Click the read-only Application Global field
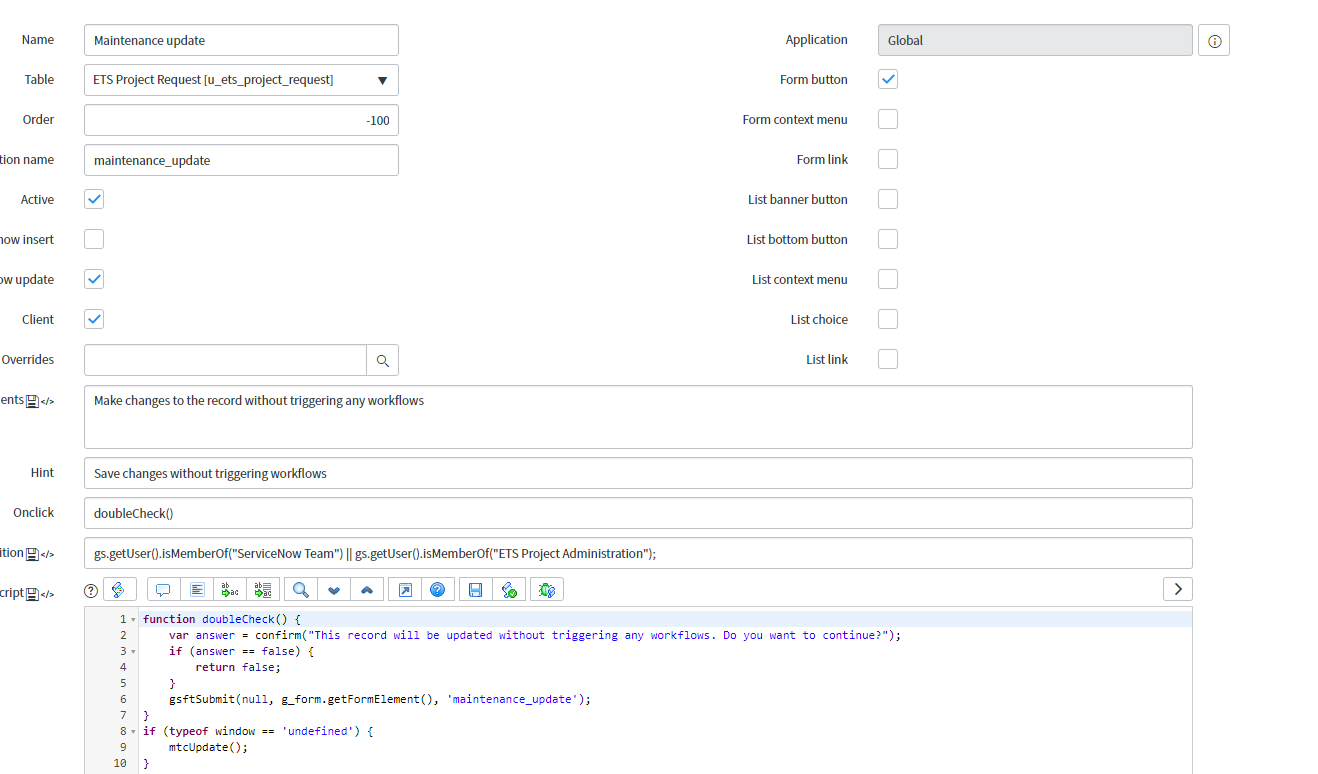Image resolution: width=1318 pixels, height=774 pixels. click(x=1035, y=40)
